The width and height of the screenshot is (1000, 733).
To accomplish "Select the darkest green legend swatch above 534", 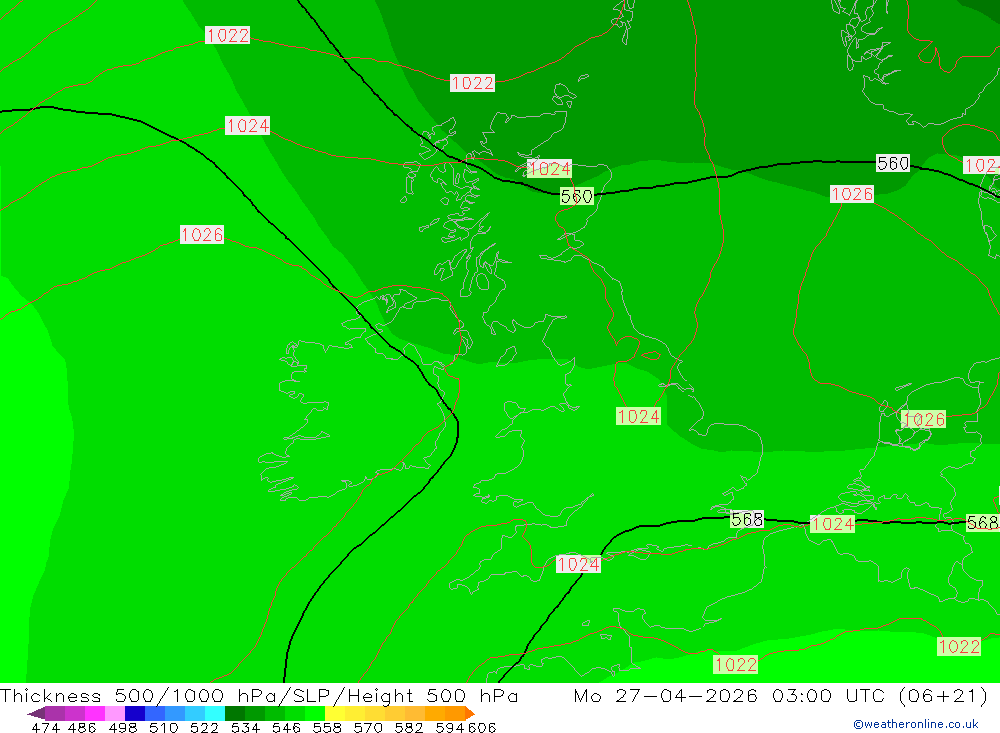I will click(235, 713).
